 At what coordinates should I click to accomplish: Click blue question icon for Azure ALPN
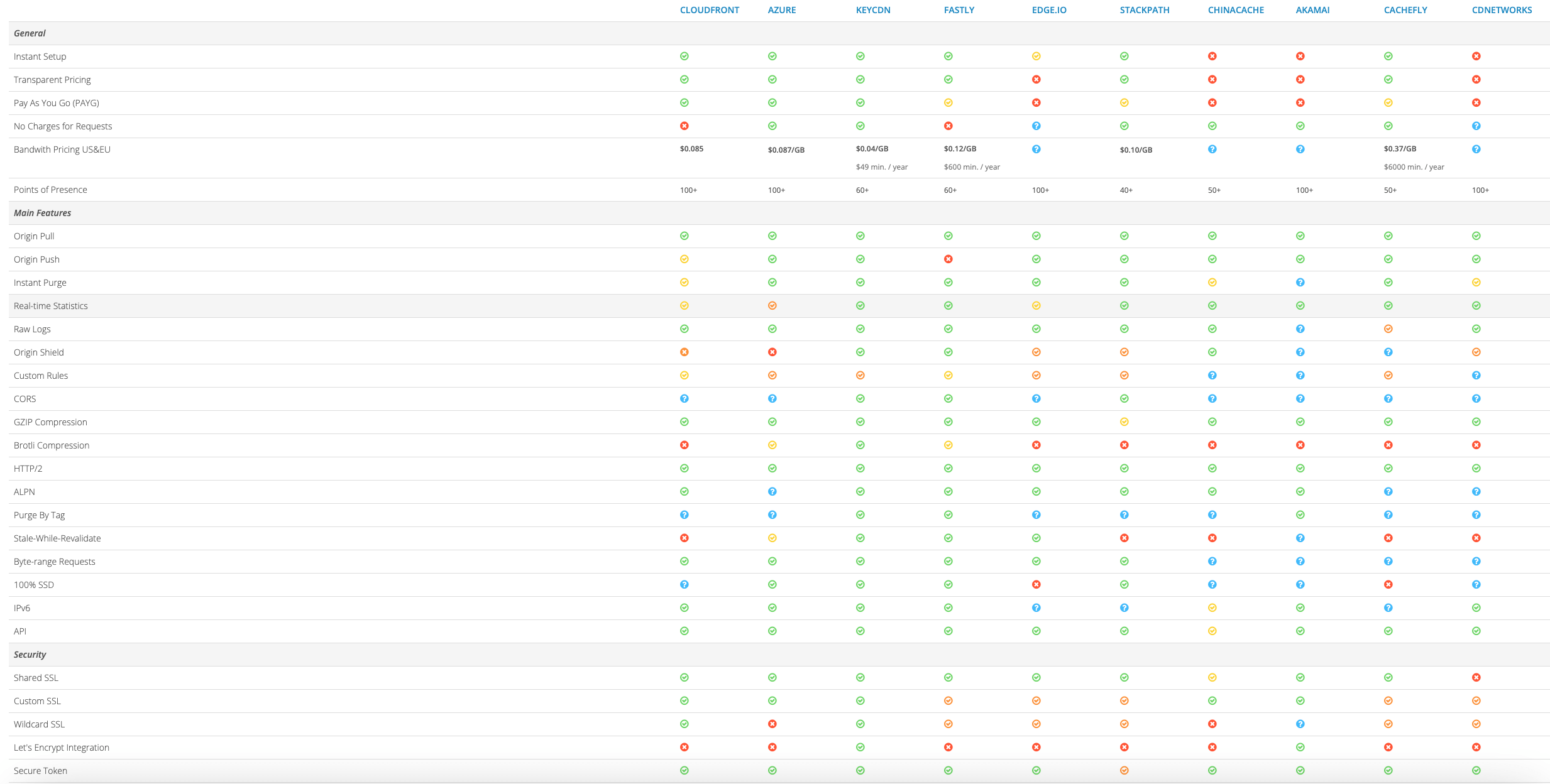click(772, 492)
